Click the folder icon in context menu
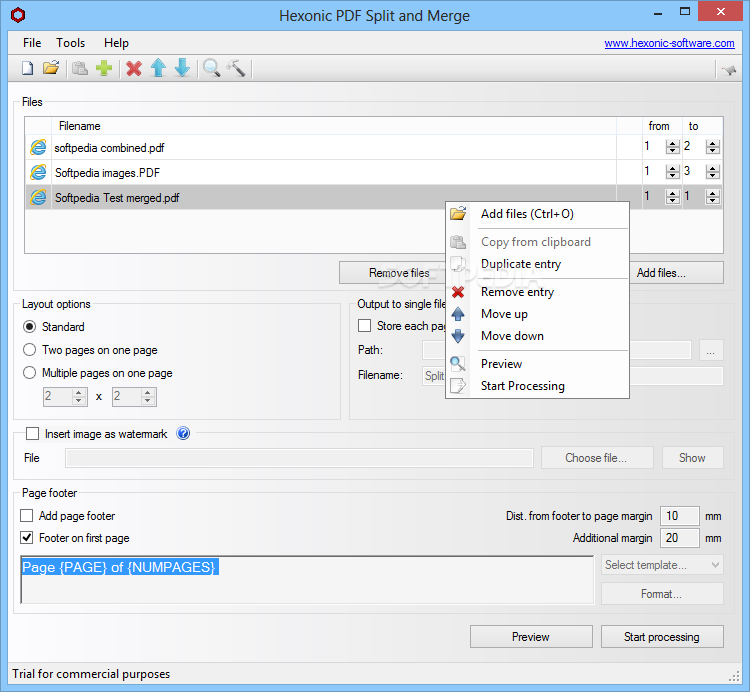 coord(458,213)
